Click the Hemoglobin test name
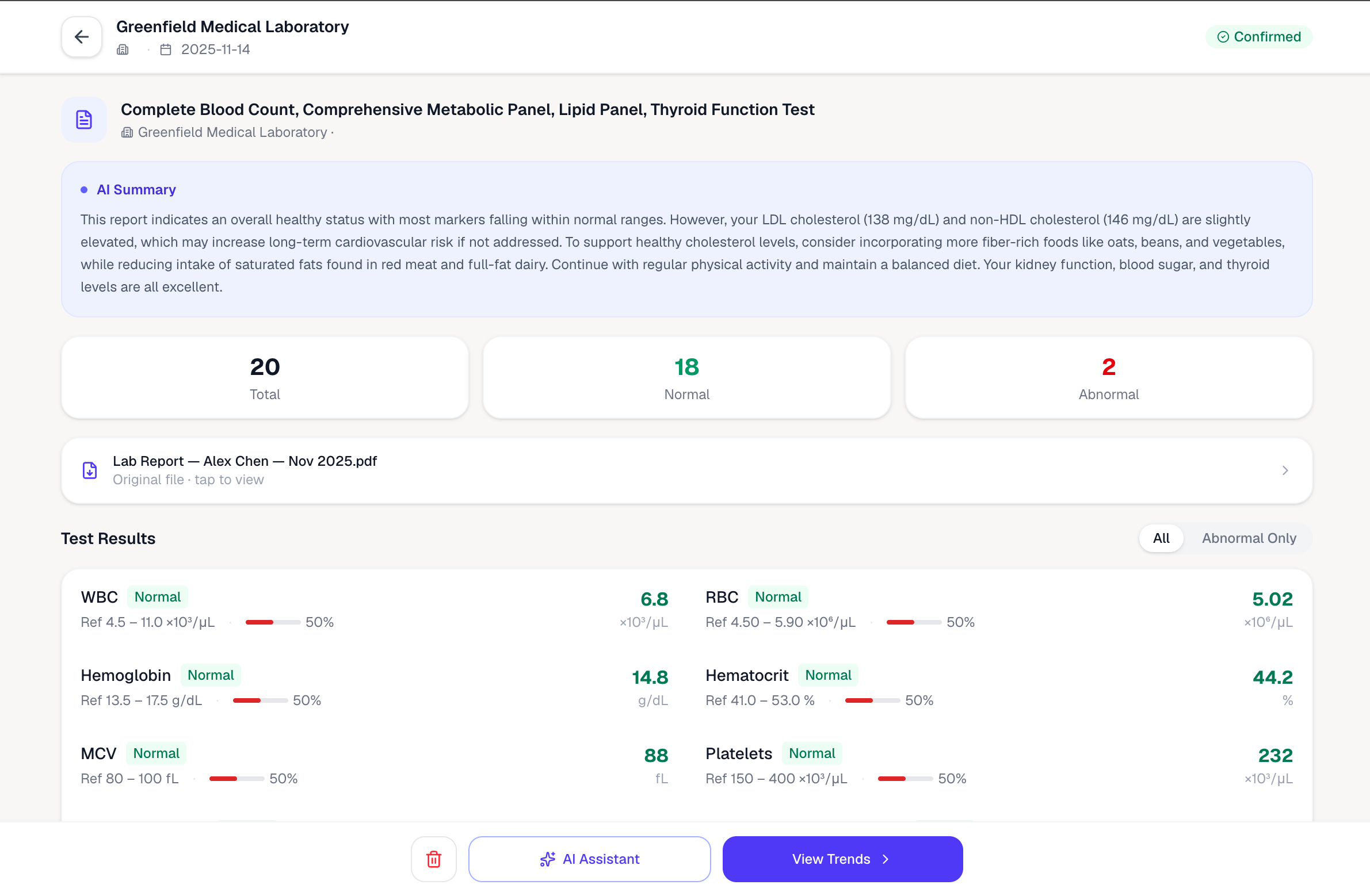This screenshot has height=896, width=1370. pyautogui.click(x=125, y=675)
